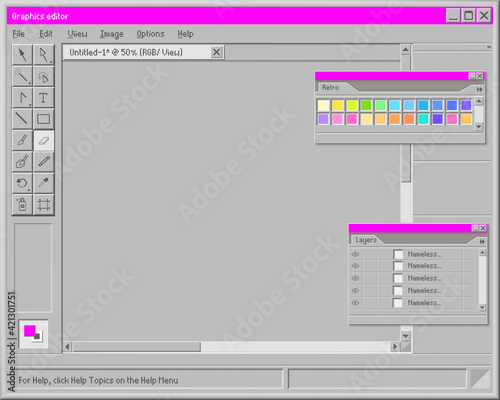This screenshot has height=400, width=500.
Task: Choose the Lasso tool
Action: [x=44, y=76]
